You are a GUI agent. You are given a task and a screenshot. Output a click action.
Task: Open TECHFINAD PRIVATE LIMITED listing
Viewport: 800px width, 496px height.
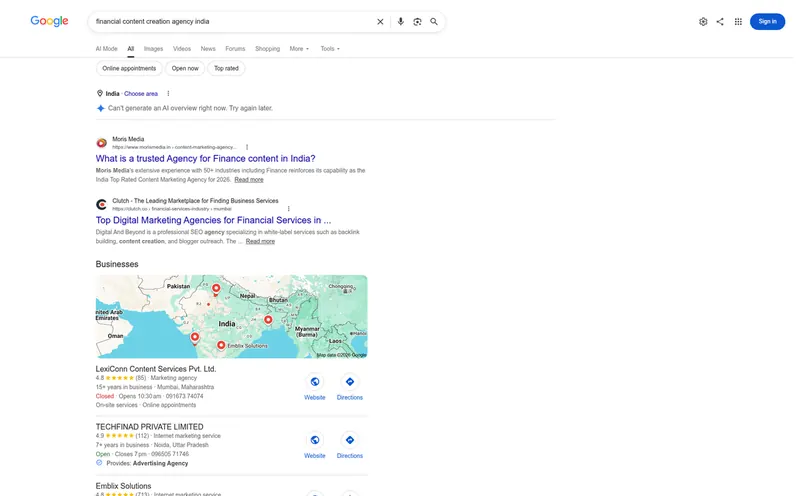149,427
